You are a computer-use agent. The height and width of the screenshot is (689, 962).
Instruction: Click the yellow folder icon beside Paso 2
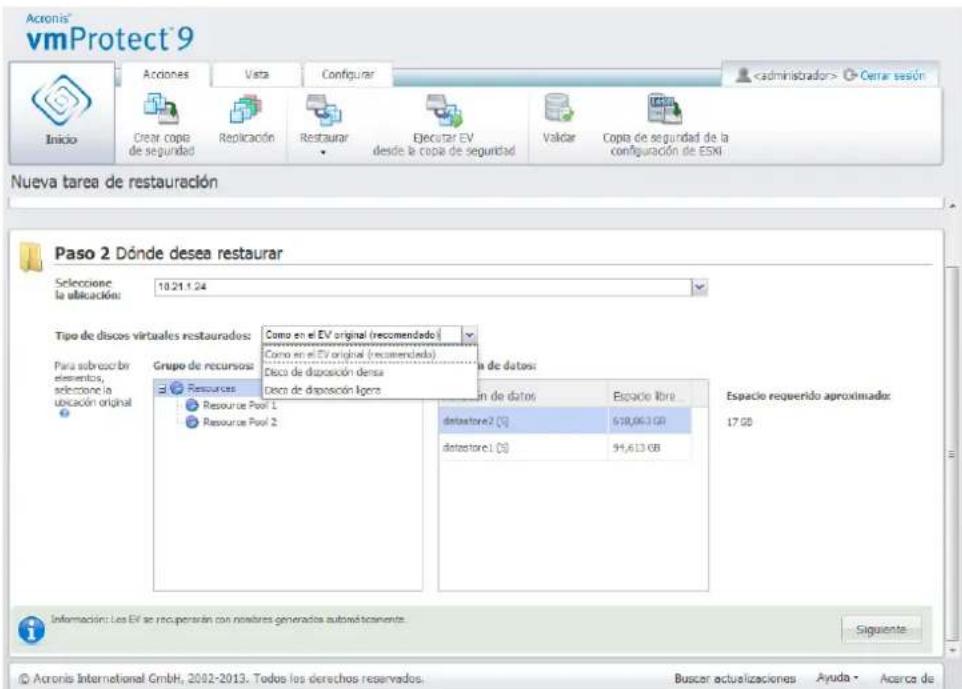[x=31, y=256]
